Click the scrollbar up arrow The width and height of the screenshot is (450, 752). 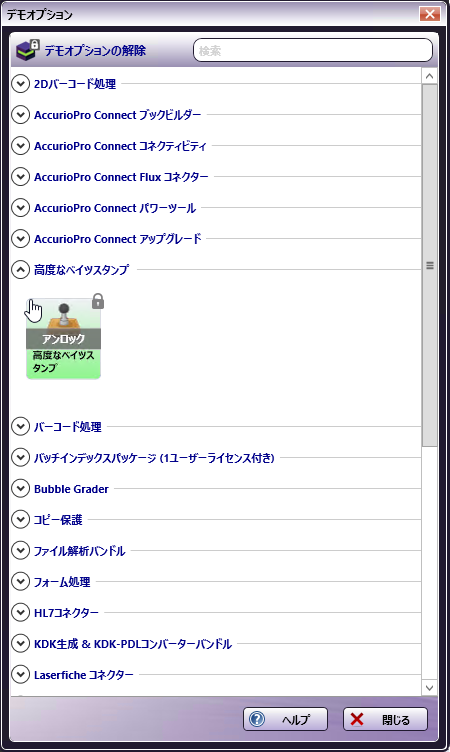[x=429, y=76]
